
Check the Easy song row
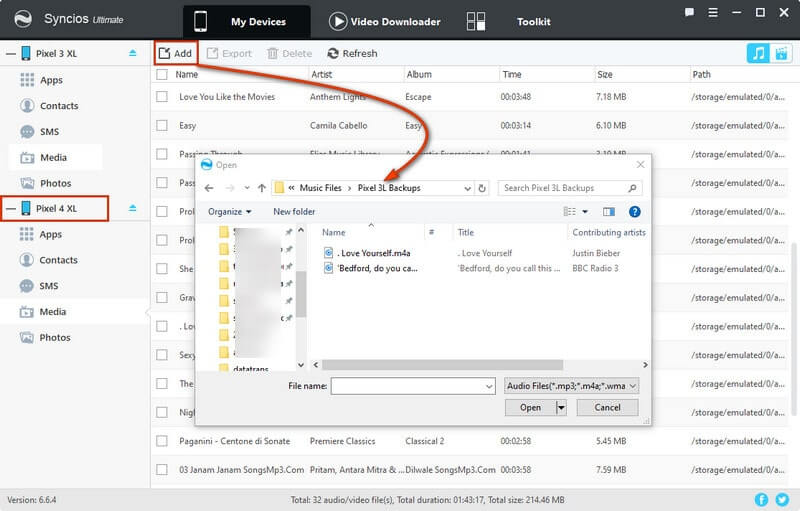click(x=162, y=125)
